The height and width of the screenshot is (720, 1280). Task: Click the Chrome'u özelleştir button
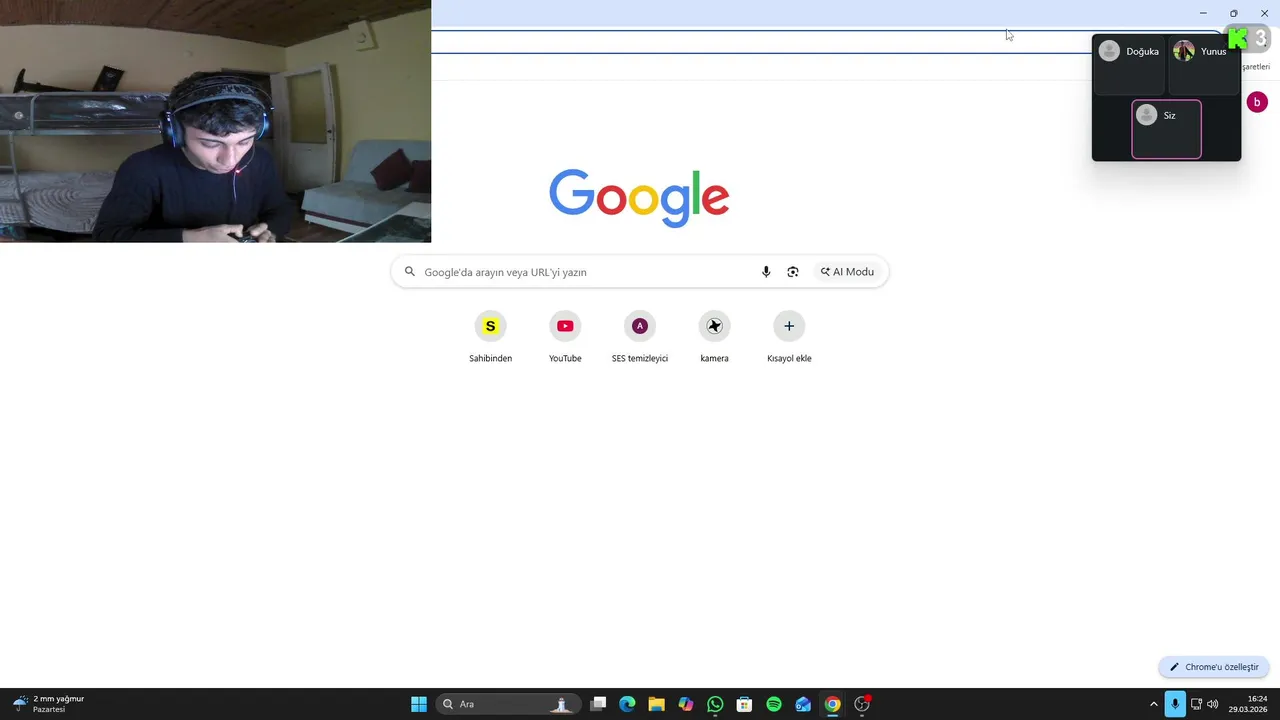[1214, 667]
